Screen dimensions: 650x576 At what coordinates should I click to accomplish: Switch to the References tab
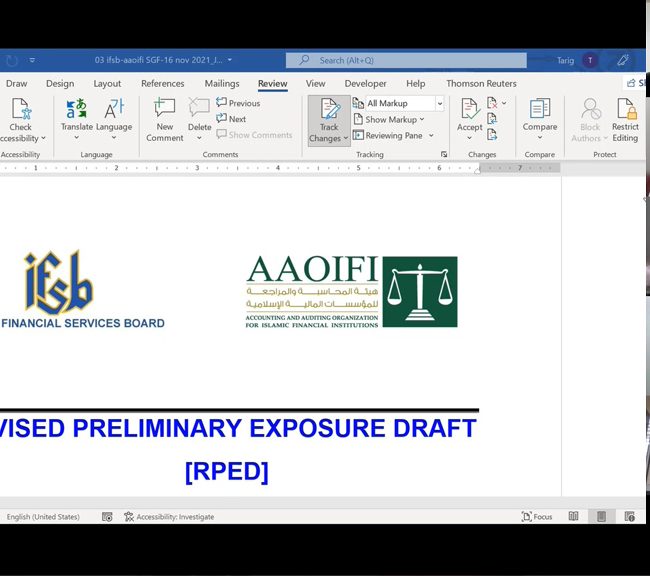point(162,83)
